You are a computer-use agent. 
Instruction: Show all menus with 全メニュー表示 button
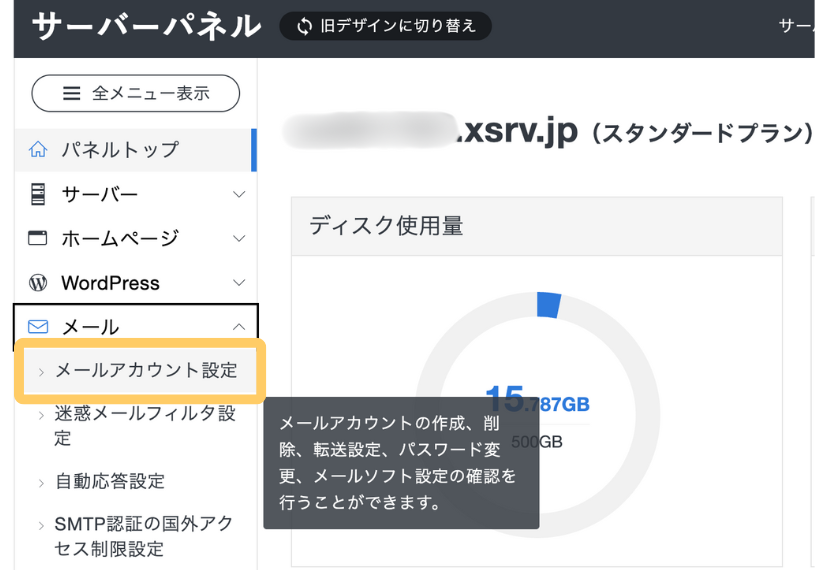(x=136, y=94)
